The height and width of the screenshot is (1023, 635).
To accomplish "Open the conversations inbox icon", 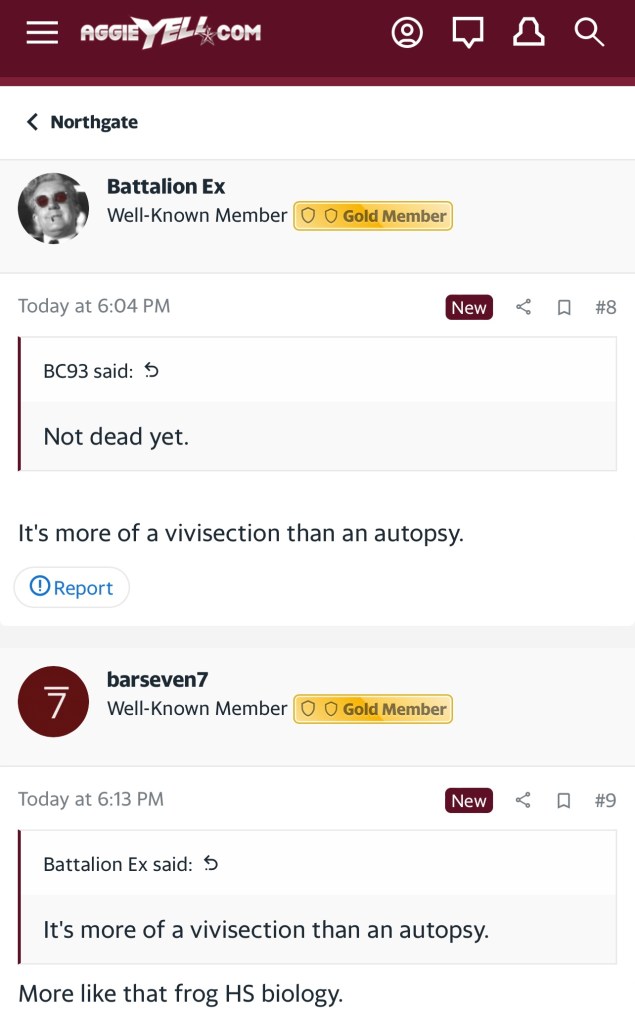I will click(x=467, y=33).
